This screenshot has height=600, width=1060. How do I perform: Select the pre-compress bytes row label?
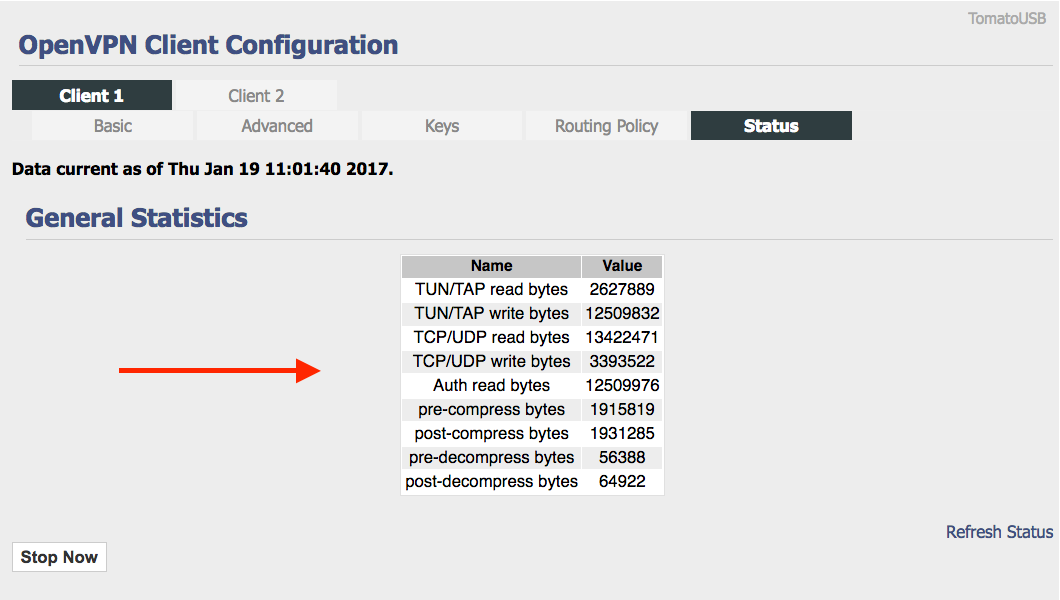click(x=491, y=409)
